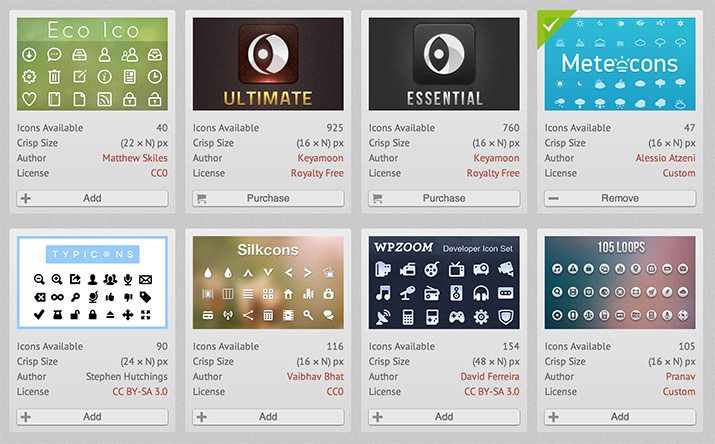Purchase the Essential icon set
This screenshot has width=715, height=444.
pyautogui.click(x=444, y=198)
